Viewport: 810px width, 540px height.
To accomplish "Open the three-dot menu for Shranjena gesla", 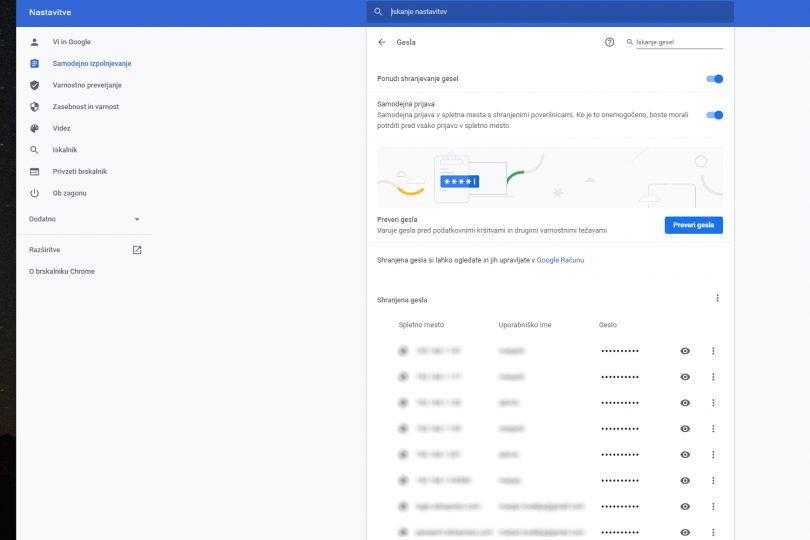I will point(717,298).
